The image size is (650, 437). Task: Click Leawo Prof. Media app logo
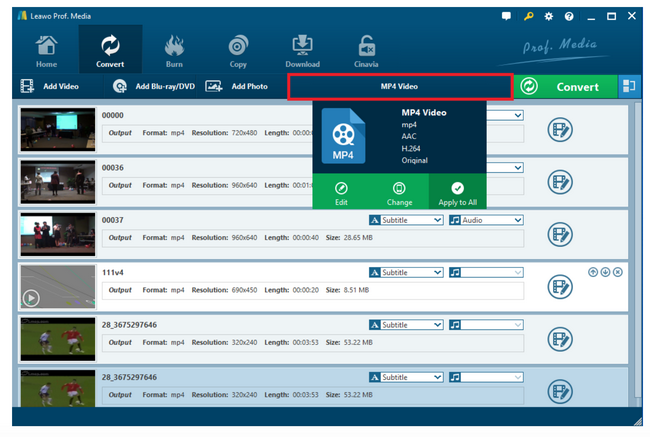point(22,16)
